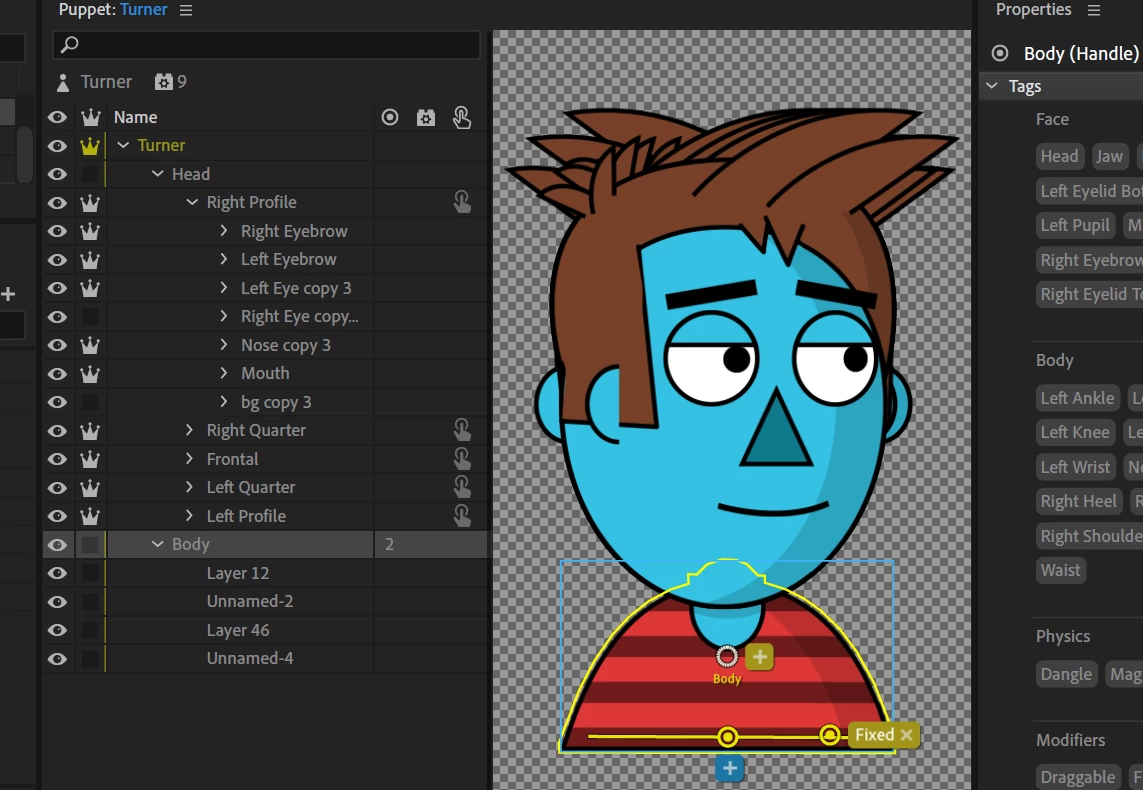1143x790 pixels.
Task: Apply the Left Pupil tag
Action: 1075,225
